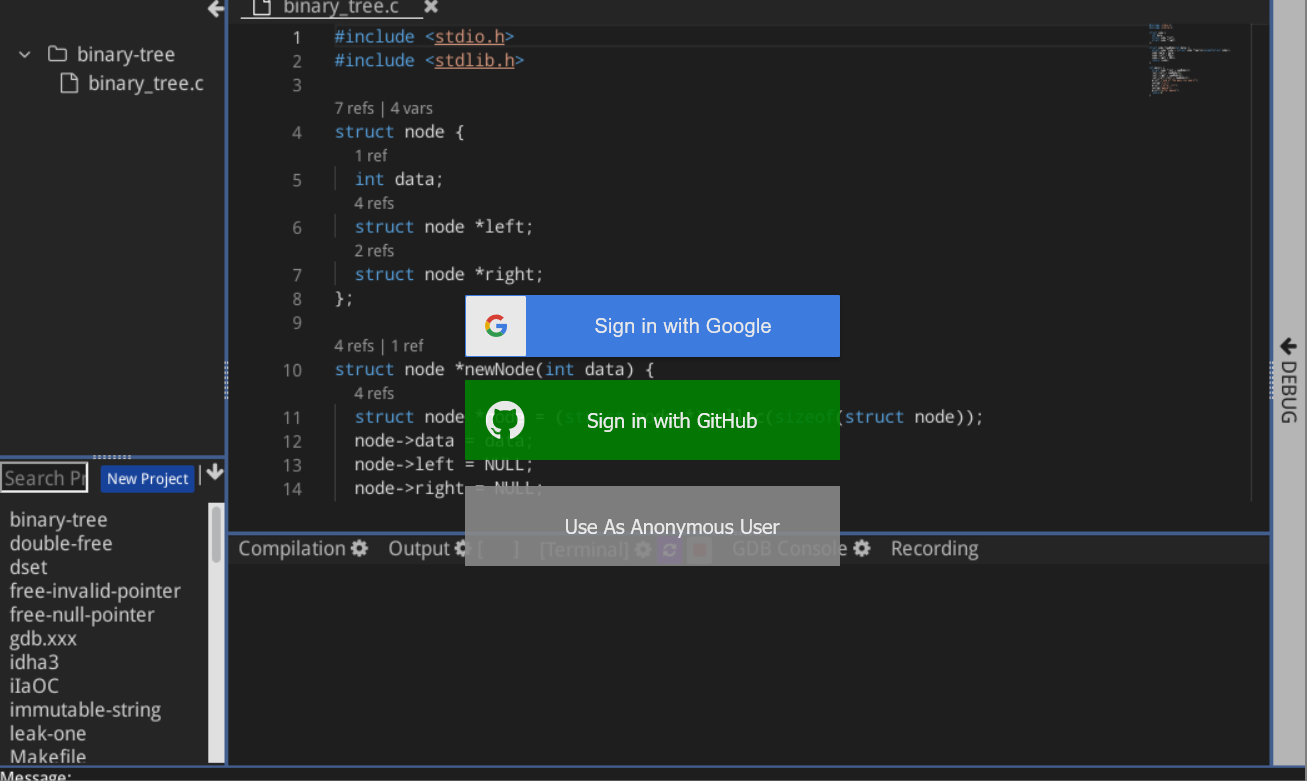Open the Compilation tab
Viewport: 1307px width, 781px height.
click(292, 548)
